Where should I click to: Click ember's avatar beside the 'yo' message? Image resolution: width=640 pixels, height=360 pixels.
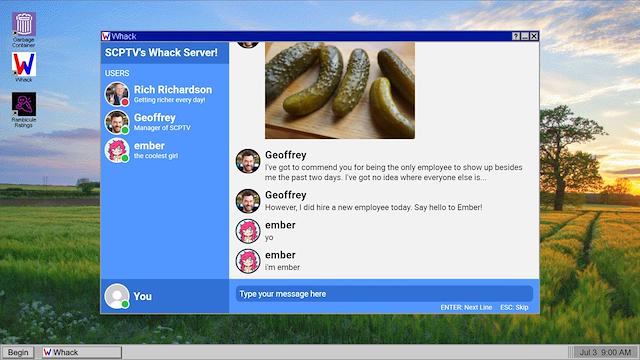pyautogui.click(x=248, y=231)
